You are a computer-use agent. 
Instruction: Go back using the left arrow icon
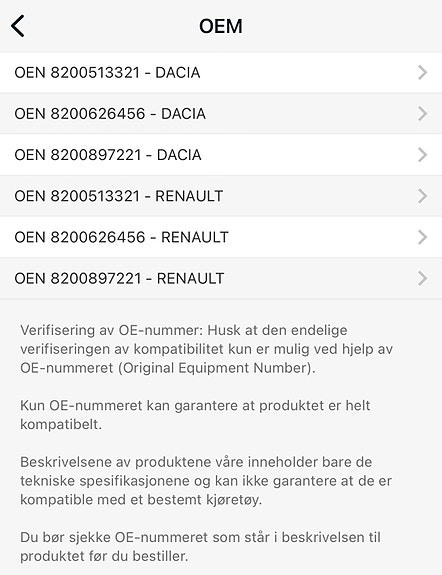click(x=18, y=26)
